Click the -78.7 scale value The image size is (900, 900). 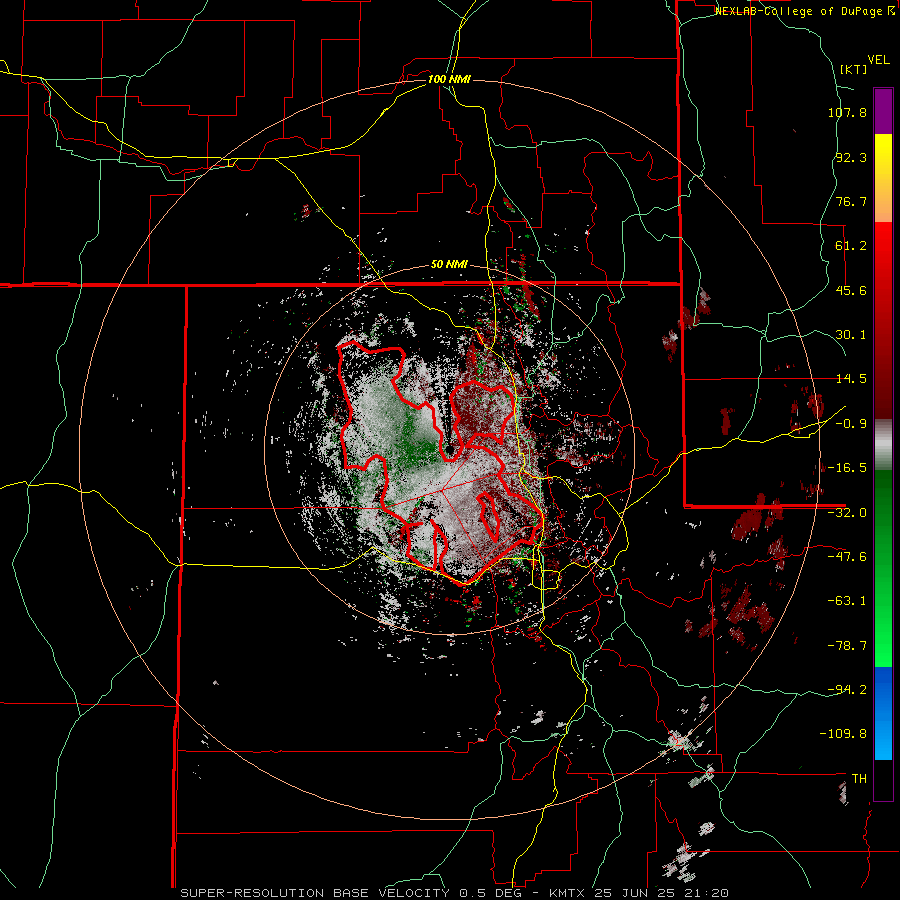click(847, 646)
